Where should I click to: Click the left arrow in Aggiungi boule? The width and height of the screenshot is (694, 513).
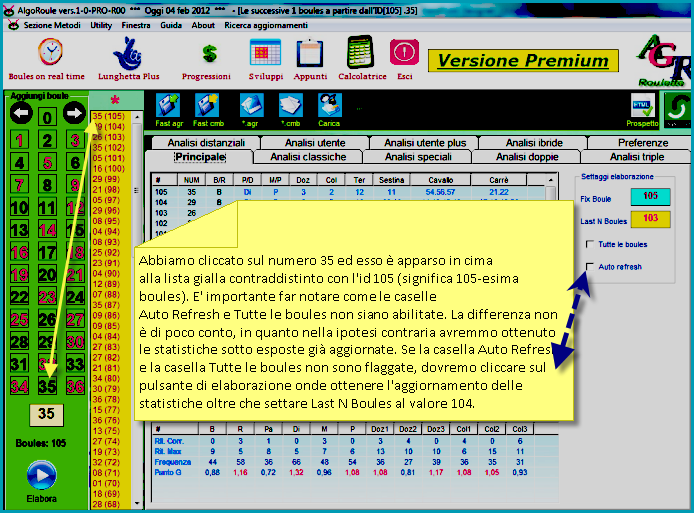click(22, 113)
